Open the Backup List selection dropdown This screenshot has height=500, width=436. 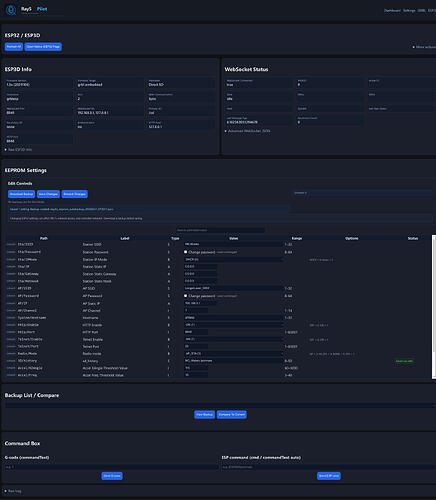[x=220, y=405]
